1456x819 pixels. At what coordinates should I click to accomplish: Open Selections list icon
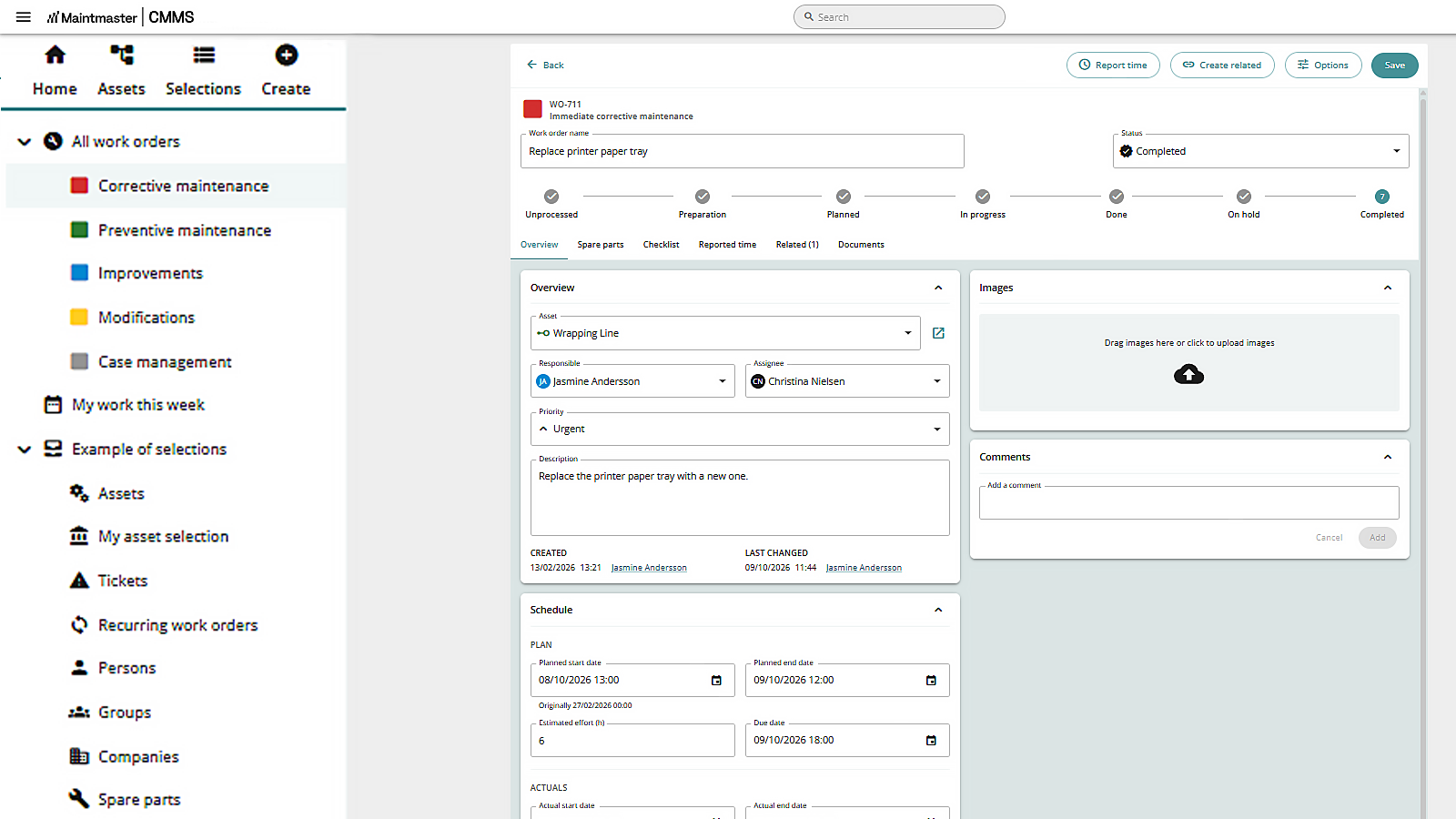tap(204, 56)
